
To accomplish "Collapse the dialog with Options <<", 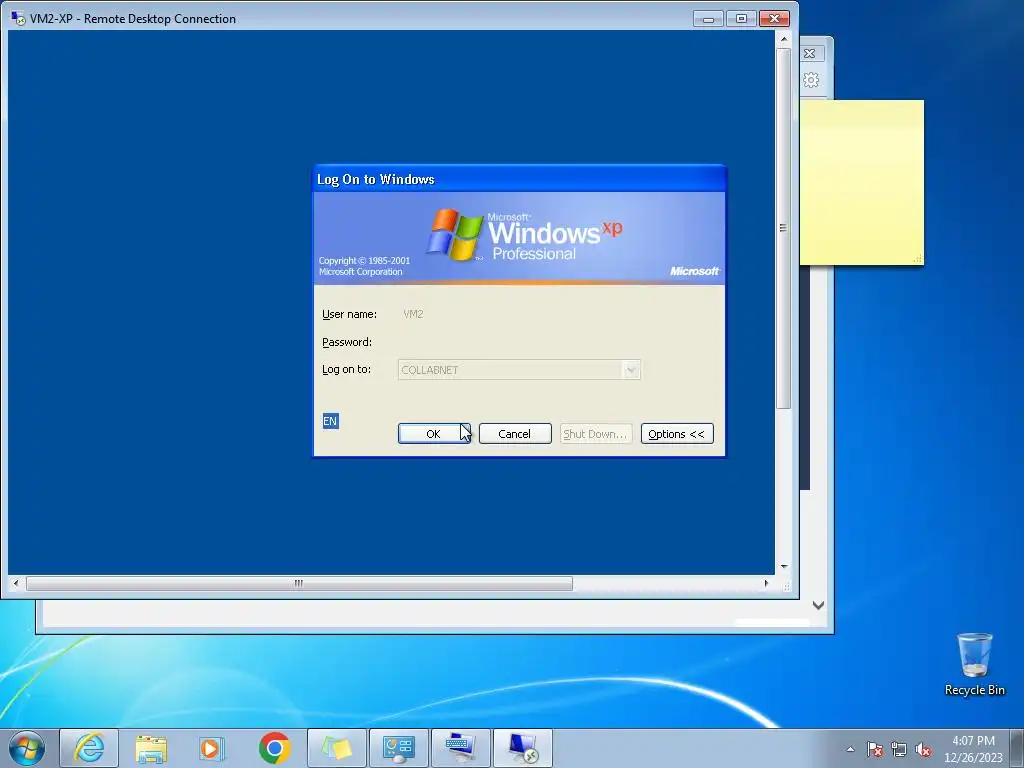I will click(x=677, y=434).
